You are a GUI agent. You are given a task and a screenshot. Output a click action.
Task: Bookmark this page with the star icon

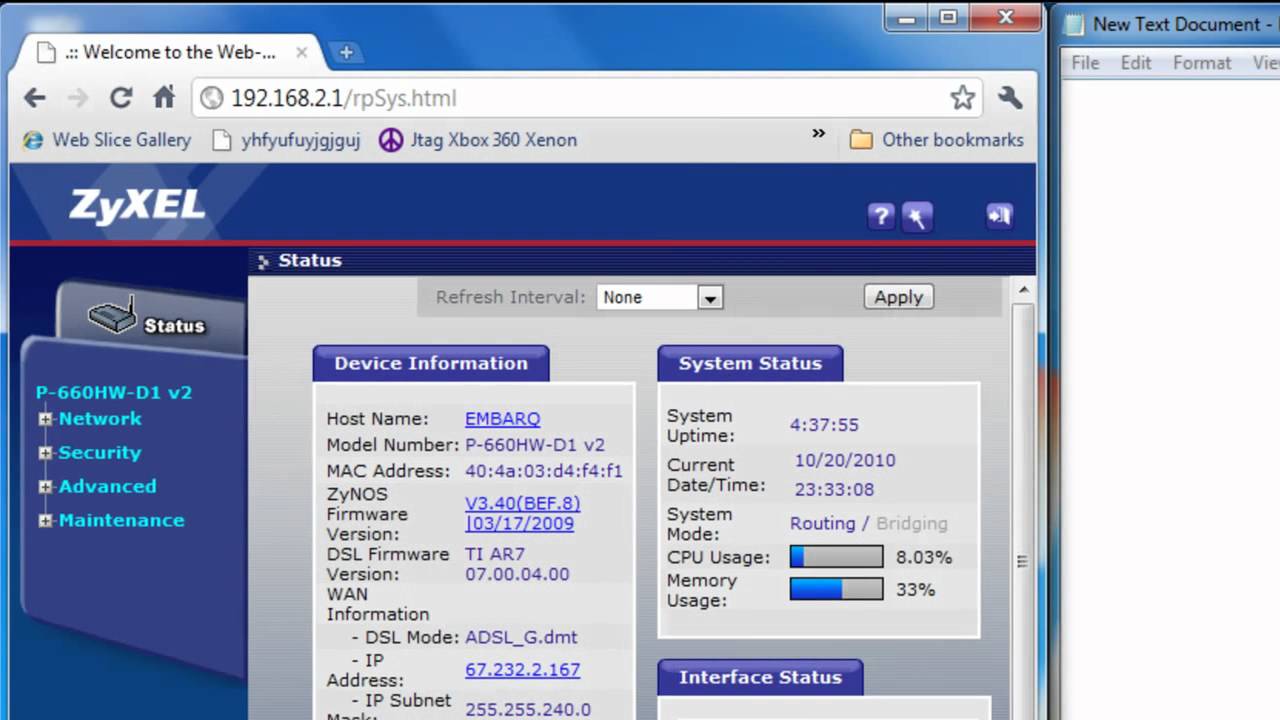click(x=962, y=98)
